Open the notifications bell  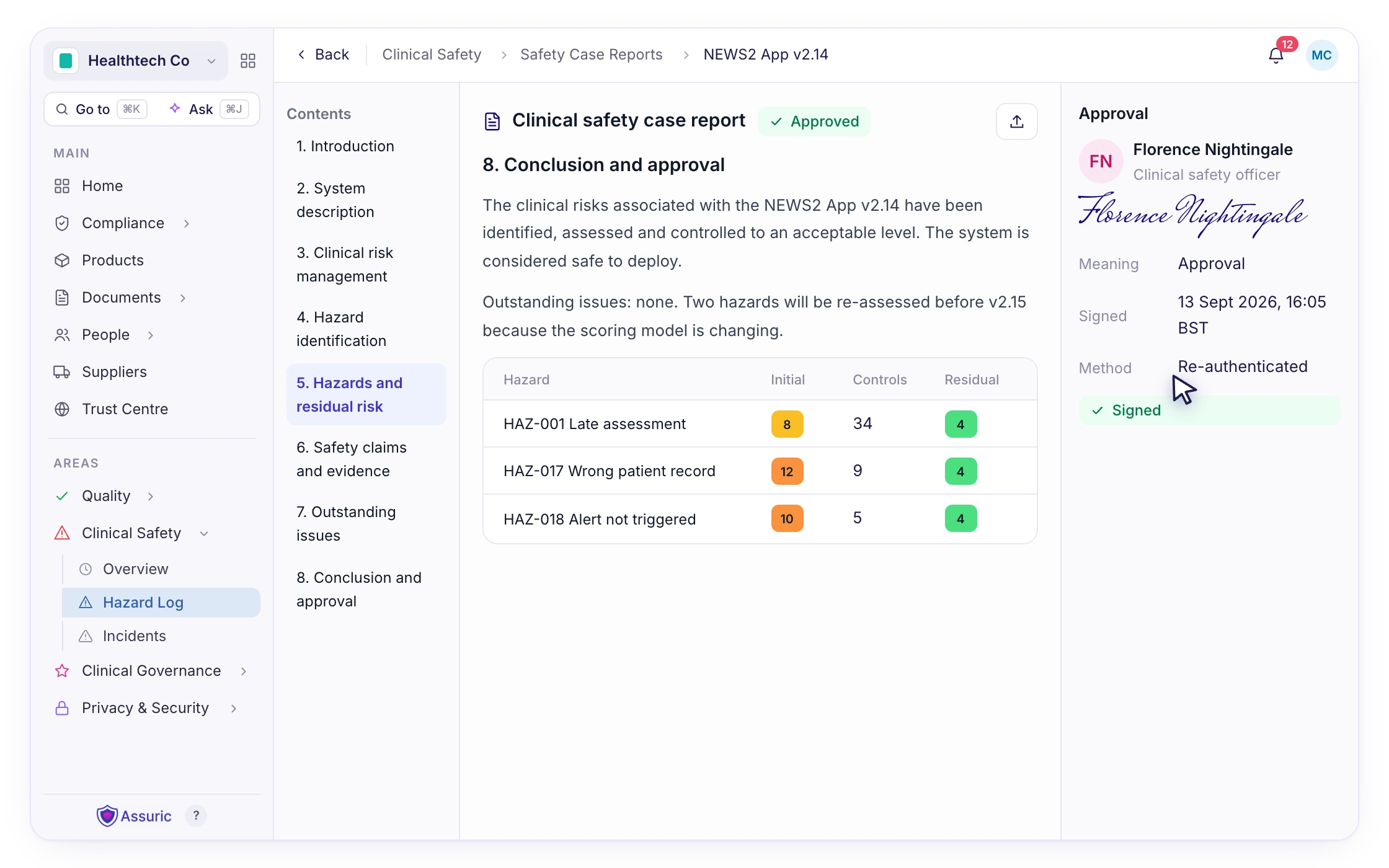click(x=1276, y=56)
